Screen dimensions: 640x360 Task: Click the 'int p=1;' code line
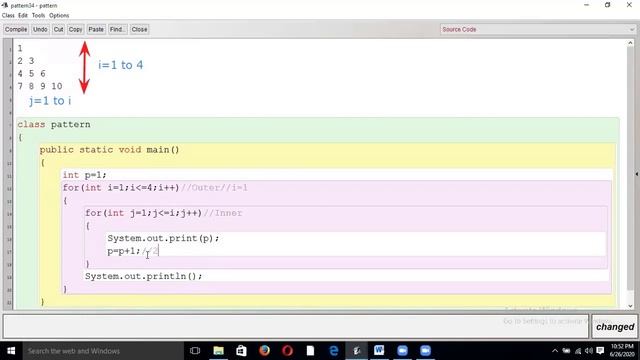[x=84, y=175]
